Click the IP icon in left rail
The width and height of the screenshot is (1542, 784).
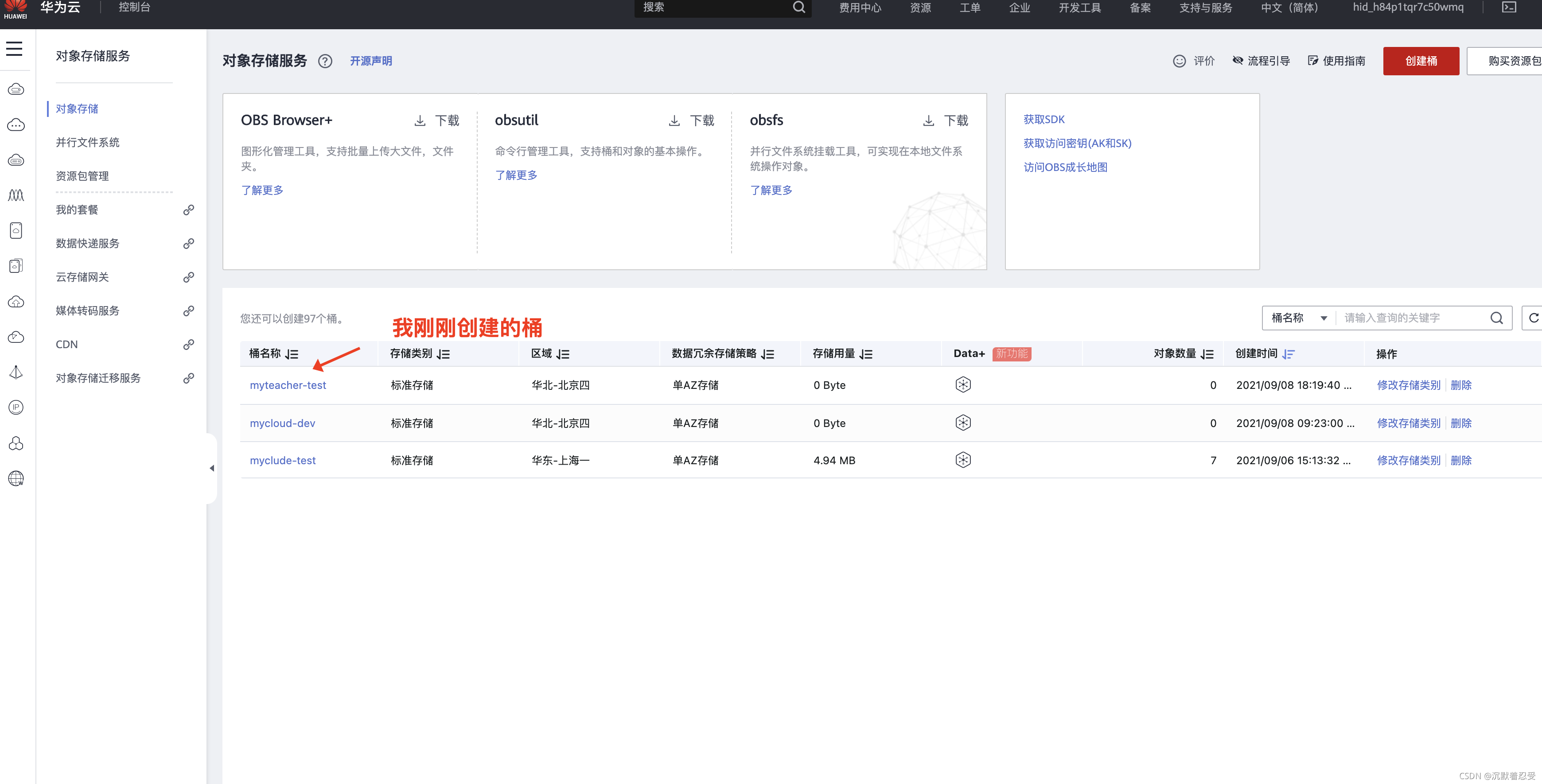(x=16, y=408)
